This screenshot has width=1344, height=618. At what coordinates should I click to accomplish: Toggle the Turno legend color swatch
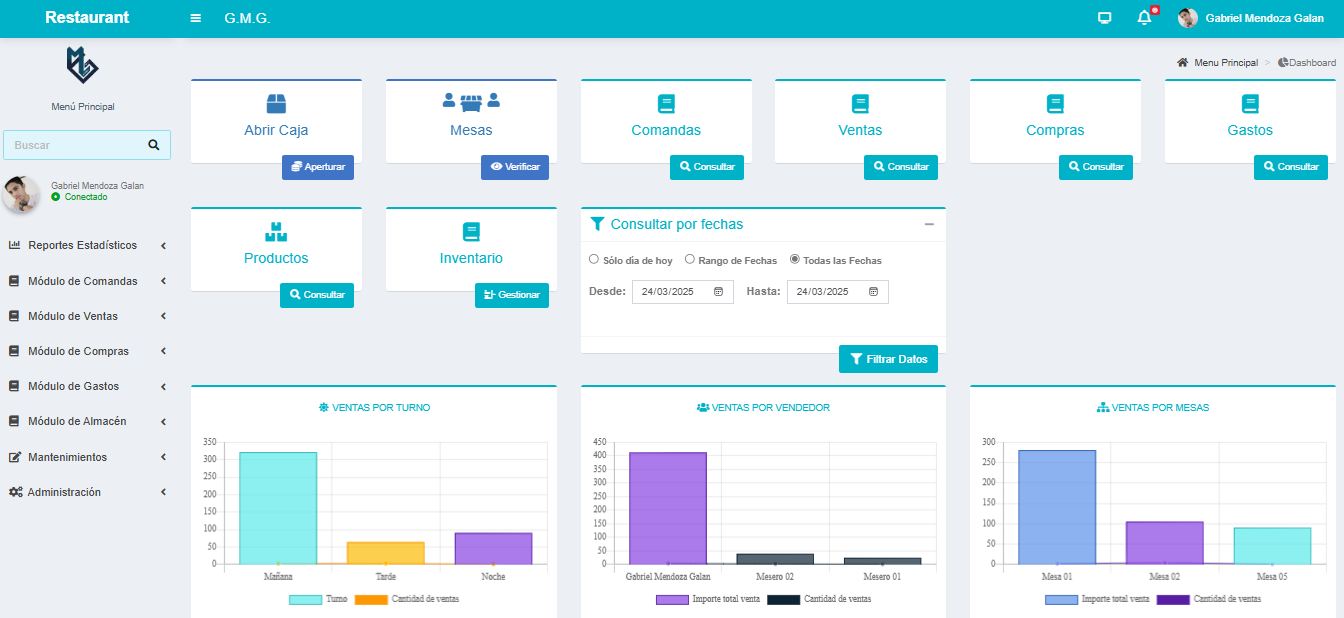tap(305, 599)
